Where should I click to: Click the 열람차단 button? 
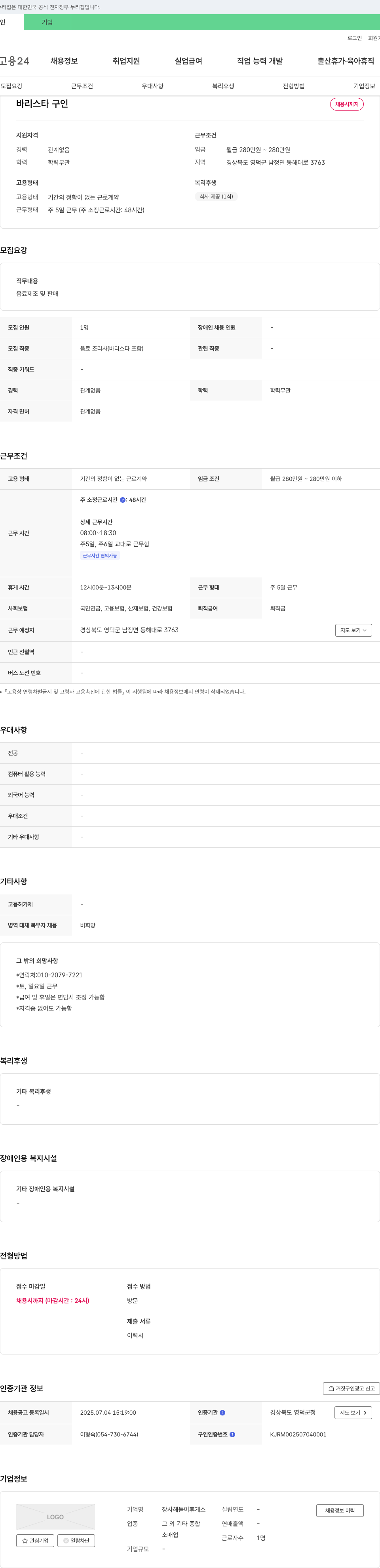click(x=76, y=1541)
